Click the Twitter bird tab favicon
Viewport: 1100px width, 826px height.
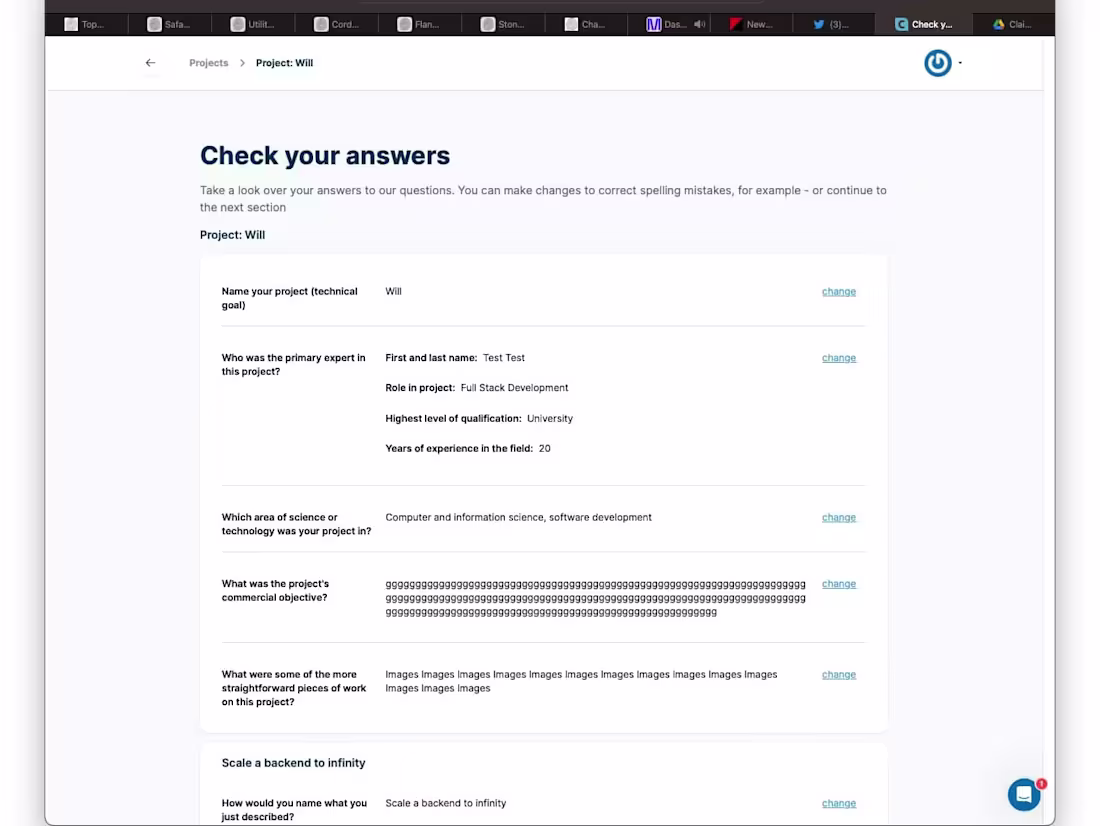819,24
